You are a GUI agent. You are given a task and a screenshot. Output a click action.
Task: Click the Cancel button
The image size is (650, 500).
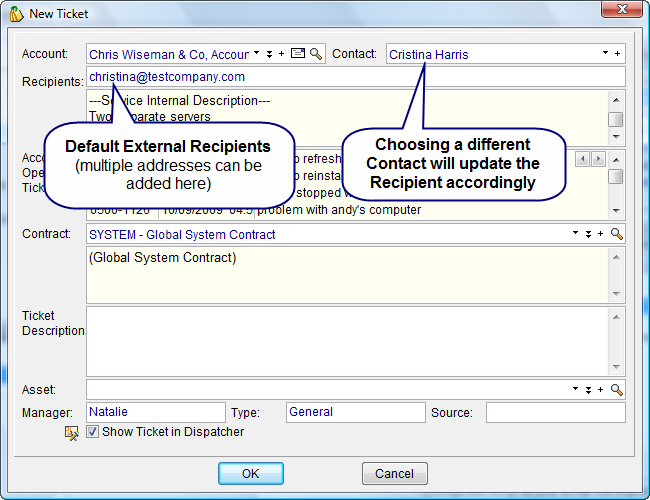(394, 473)
